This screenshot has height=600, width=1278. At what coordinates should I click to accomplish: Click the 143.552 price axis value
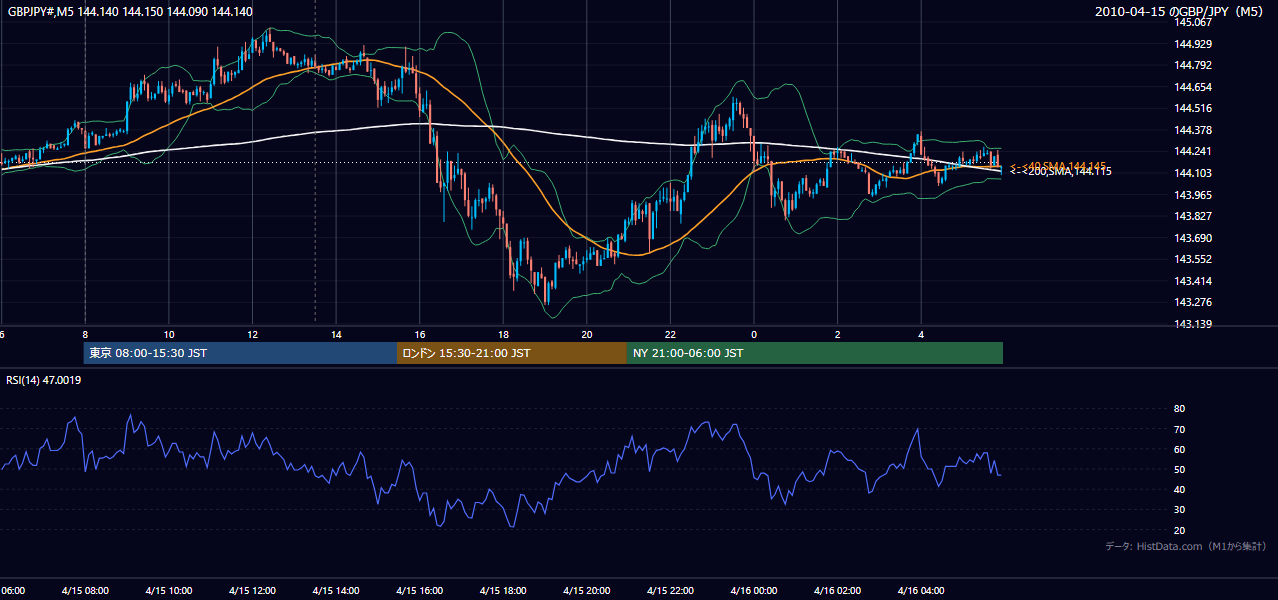[1193, 259]
